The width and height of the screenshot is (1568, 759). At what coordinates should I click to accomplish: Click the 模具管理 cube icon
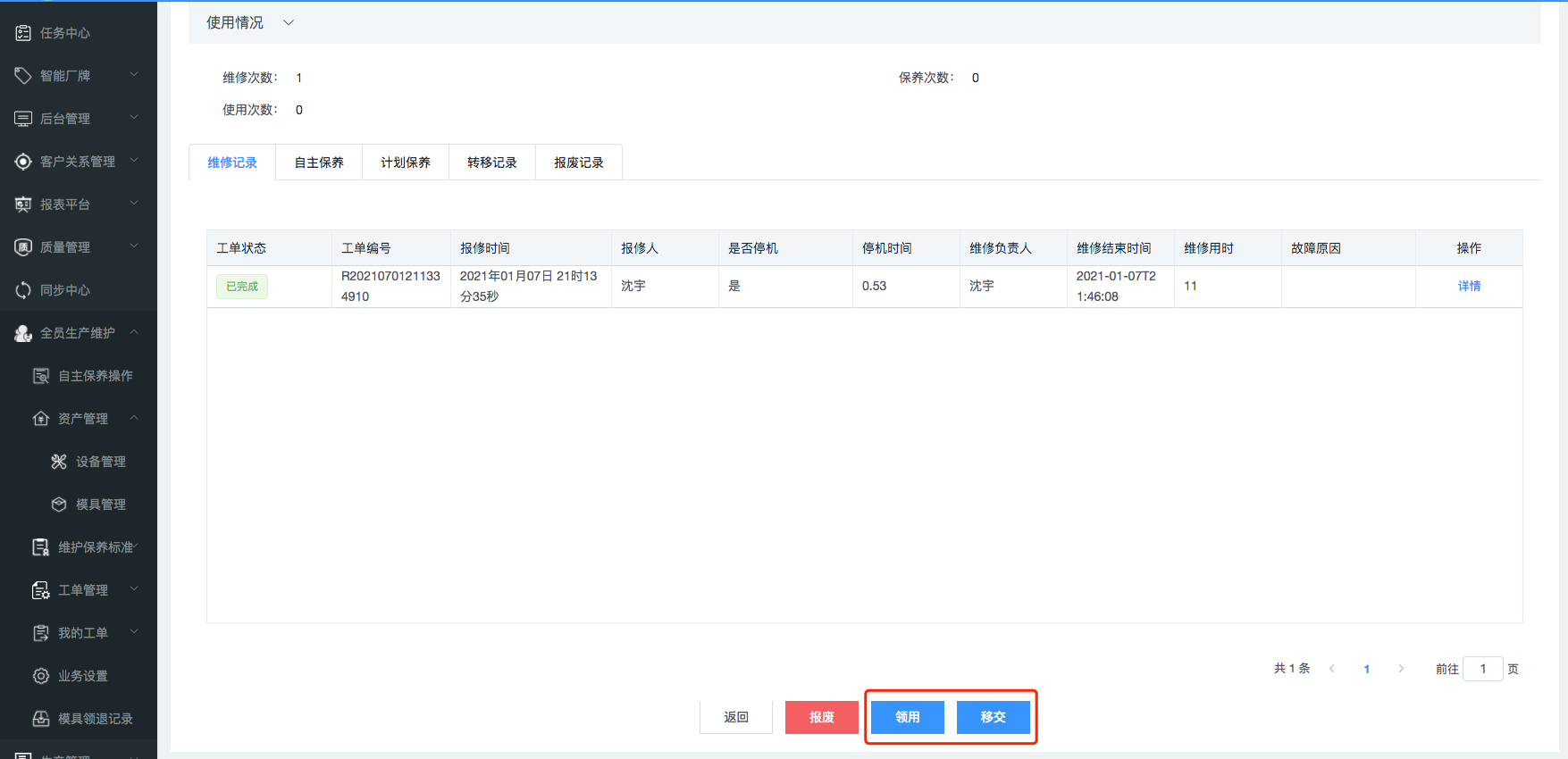pyautogui.click(x=59, y=505)
